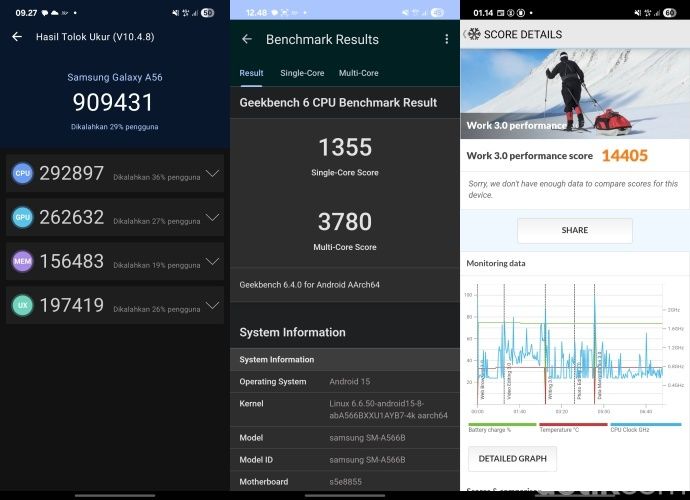This screenshot has height=500, width=690.
Task: Tap the UX score icon in AnTuTu
Action: [22, 305]
